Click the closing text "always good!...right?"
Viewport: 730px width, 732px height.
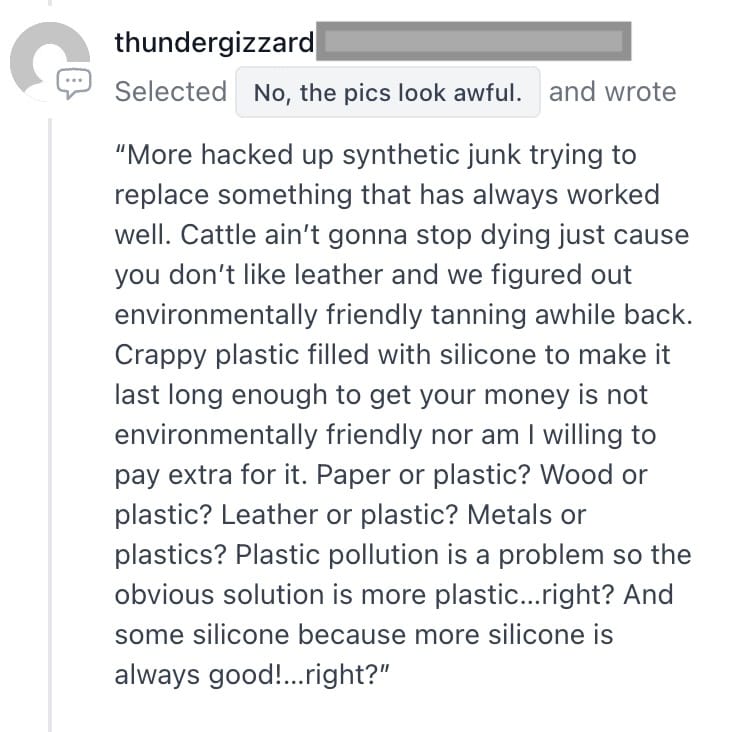[x=252, y=675]
